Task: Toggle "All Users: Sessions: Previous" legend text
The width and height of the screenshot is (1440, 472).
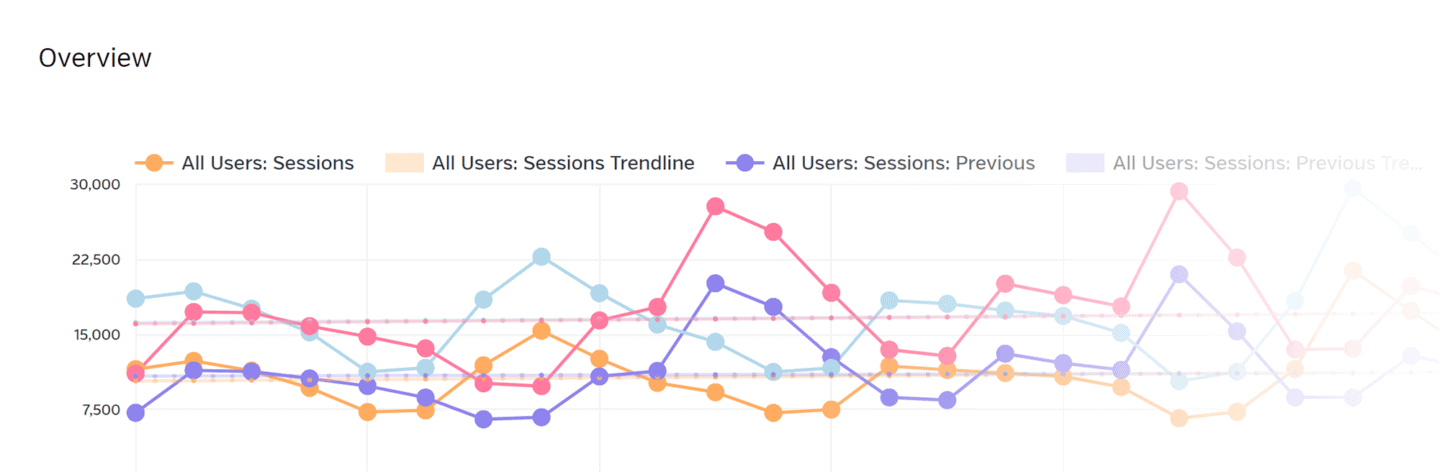Action: (x=903, y=163)
